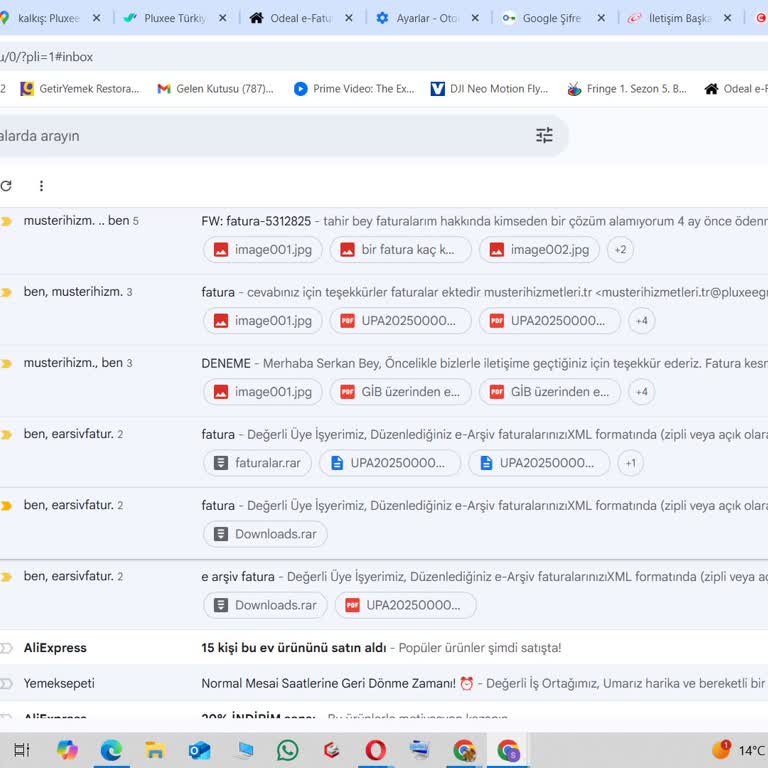Image resolution: width=768 pixels, height=768 pixels.
Task: Open Downloads.rar in the e arşiv fatura email
Action: tap(265, 605)
